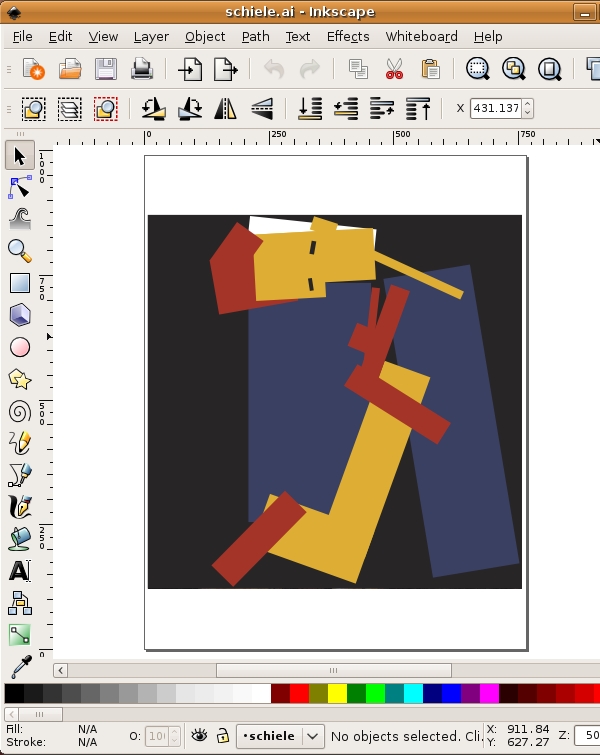The width and height of the screenshot is (600, 755).
Task: Open the File menu
Action: coord(23,37)
